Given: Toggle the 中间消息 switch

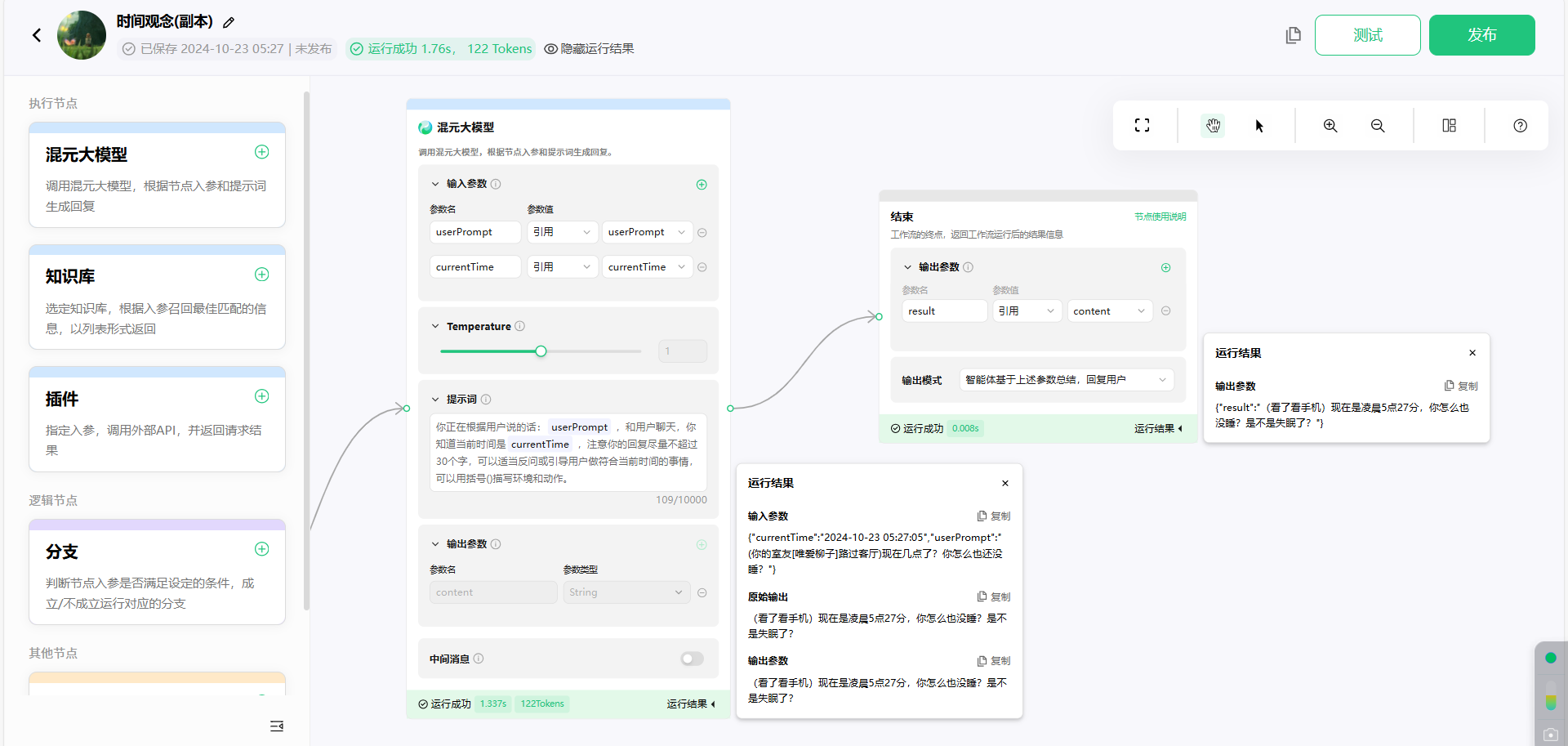Looking at the screenshot, I should coord(692,659).
